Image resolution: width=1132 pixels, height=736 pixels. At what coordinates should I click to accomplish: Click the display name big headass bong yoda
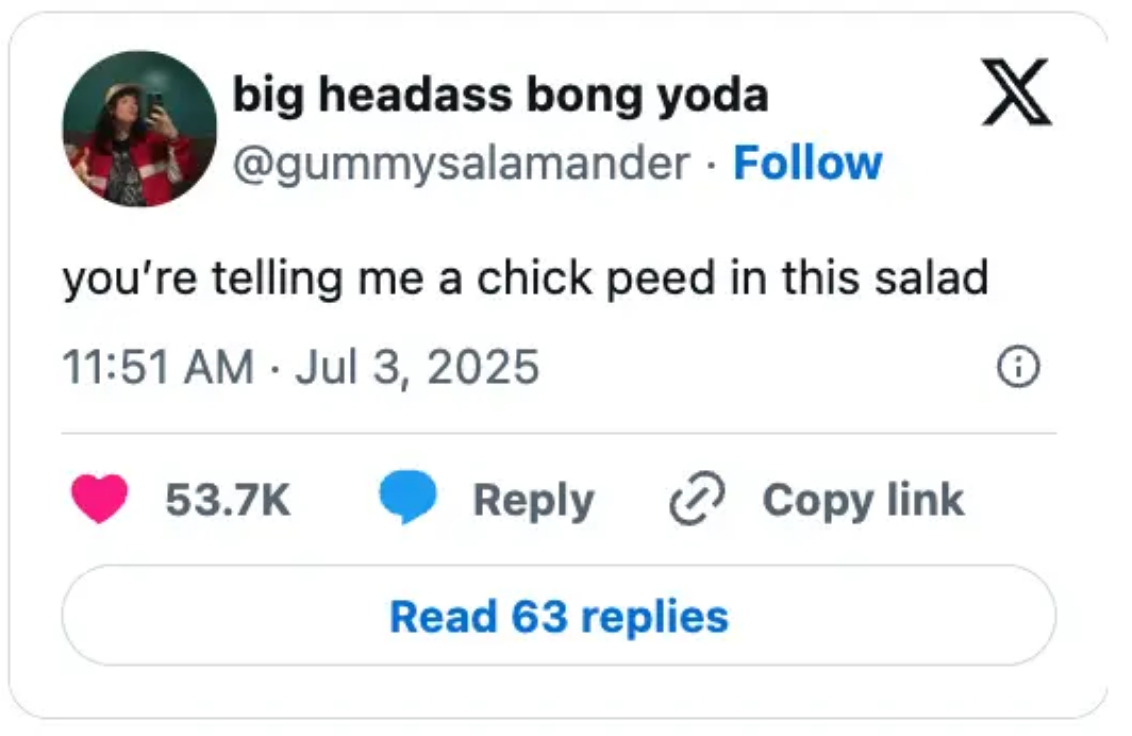pyautogui.click(x=500, y=95)
